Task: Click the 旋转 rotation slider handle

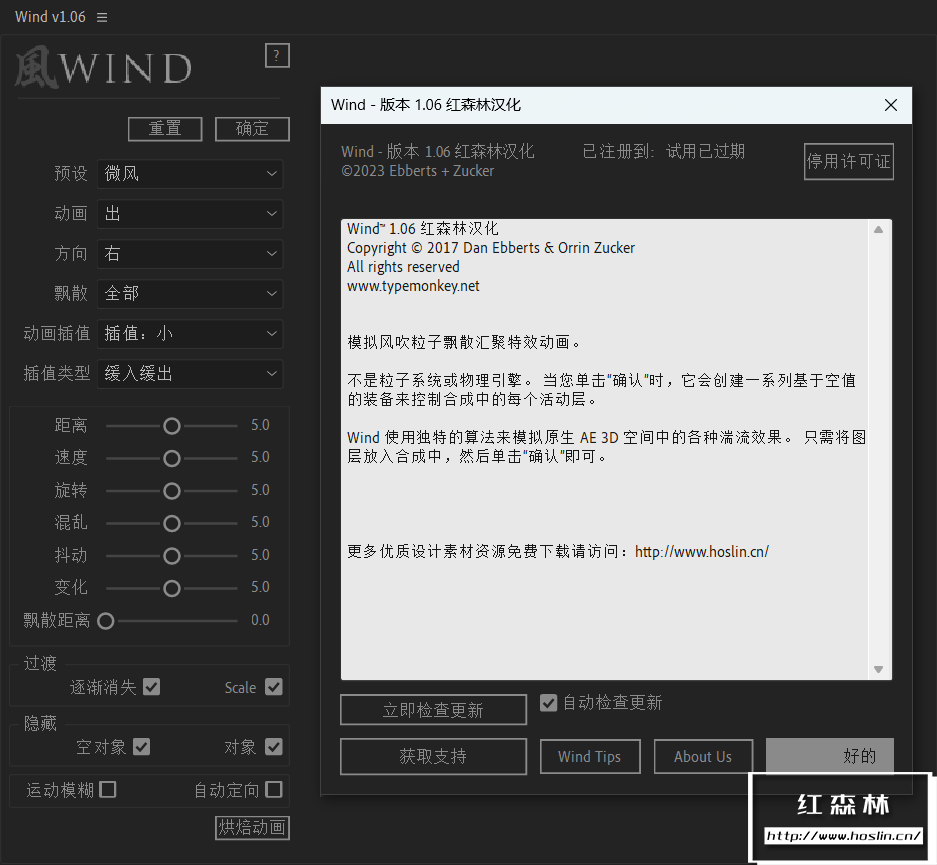Action: tap(172, 491)
